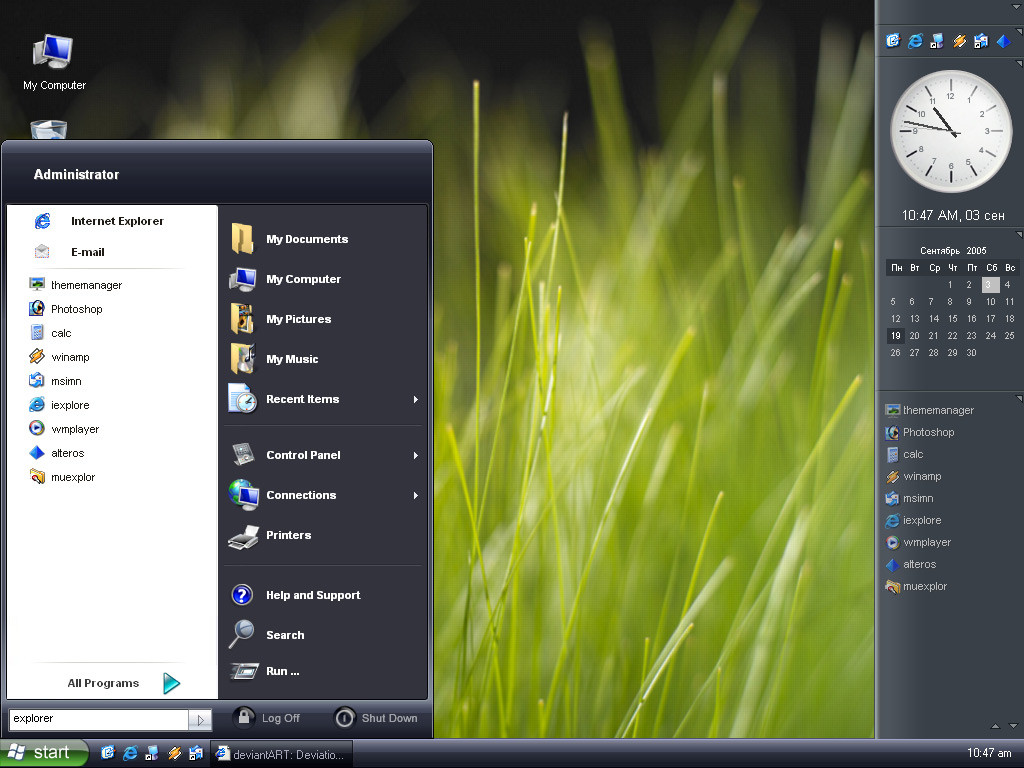Screen dimensions: 1024x768
Task: Click the sidebar scroll-up arrow at the bottom
Action: (x=995, y=726)
